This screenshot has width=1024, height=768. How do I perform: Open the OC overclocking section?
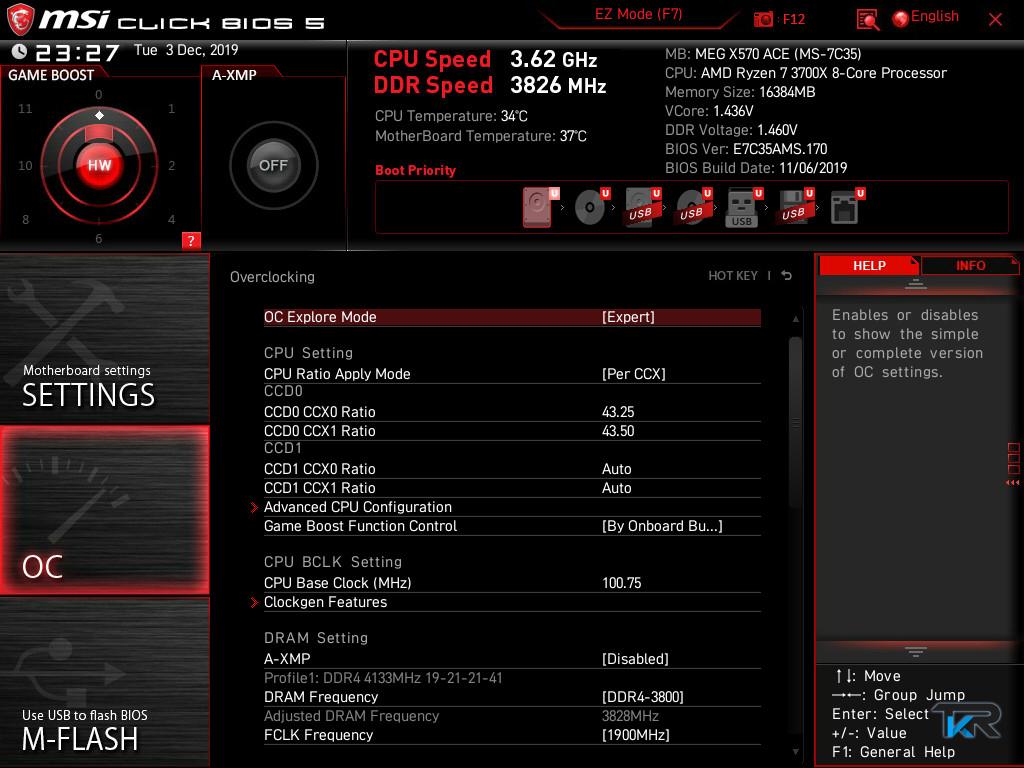(x=104, y=510)
